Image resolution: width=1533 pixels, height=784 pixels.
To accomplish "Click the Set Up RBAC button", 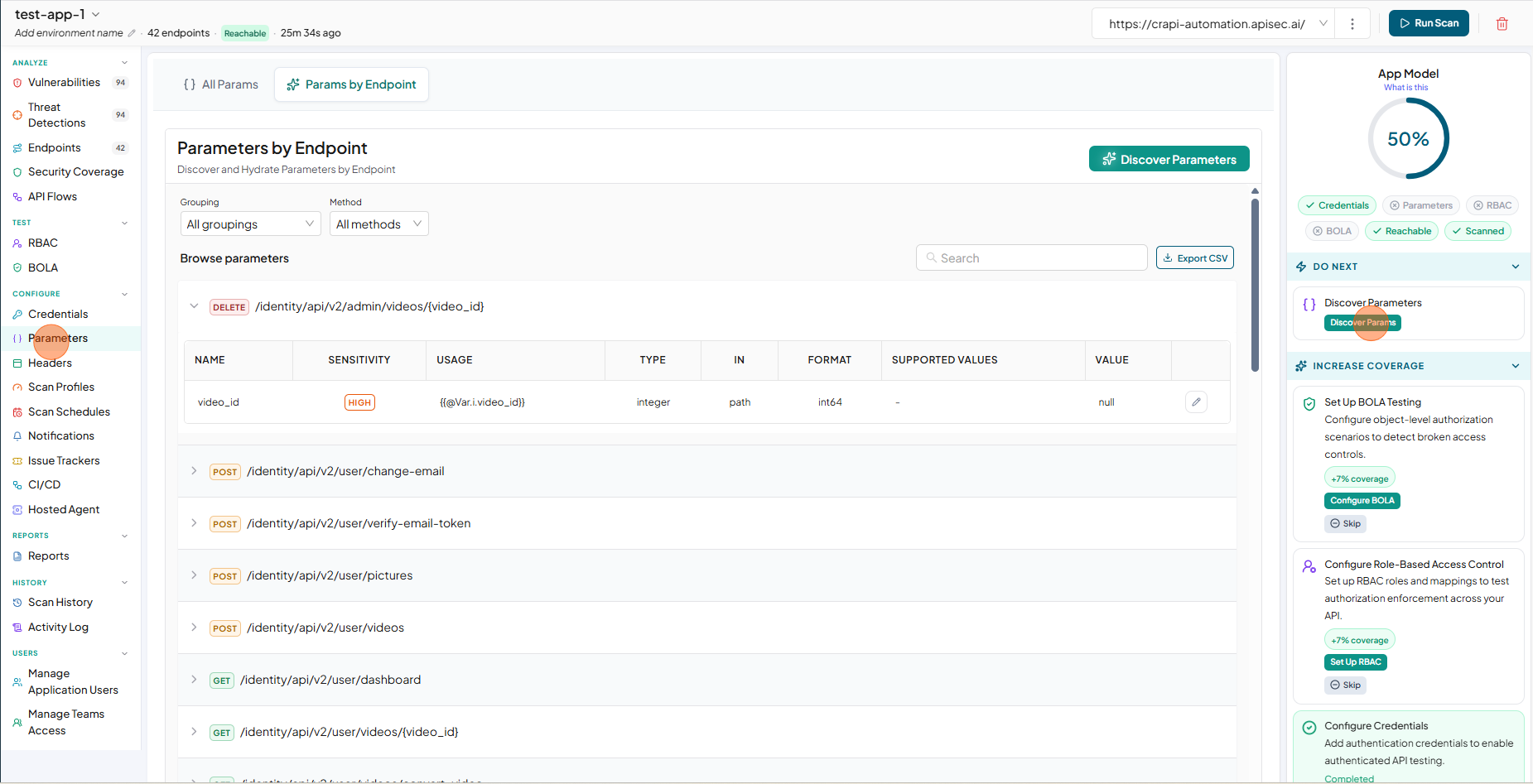I will point(1355,662).
